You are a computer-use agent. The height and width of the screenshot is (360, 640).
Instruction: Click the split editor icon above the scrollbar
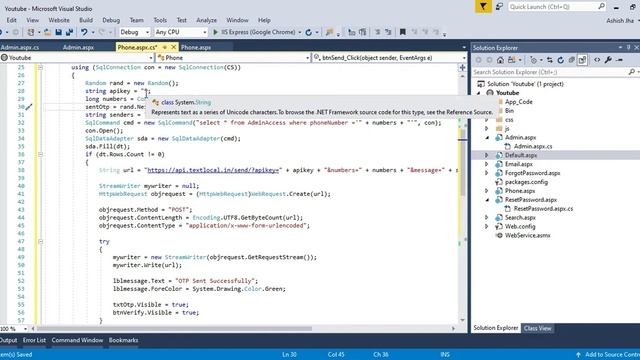tap(462, 67)
